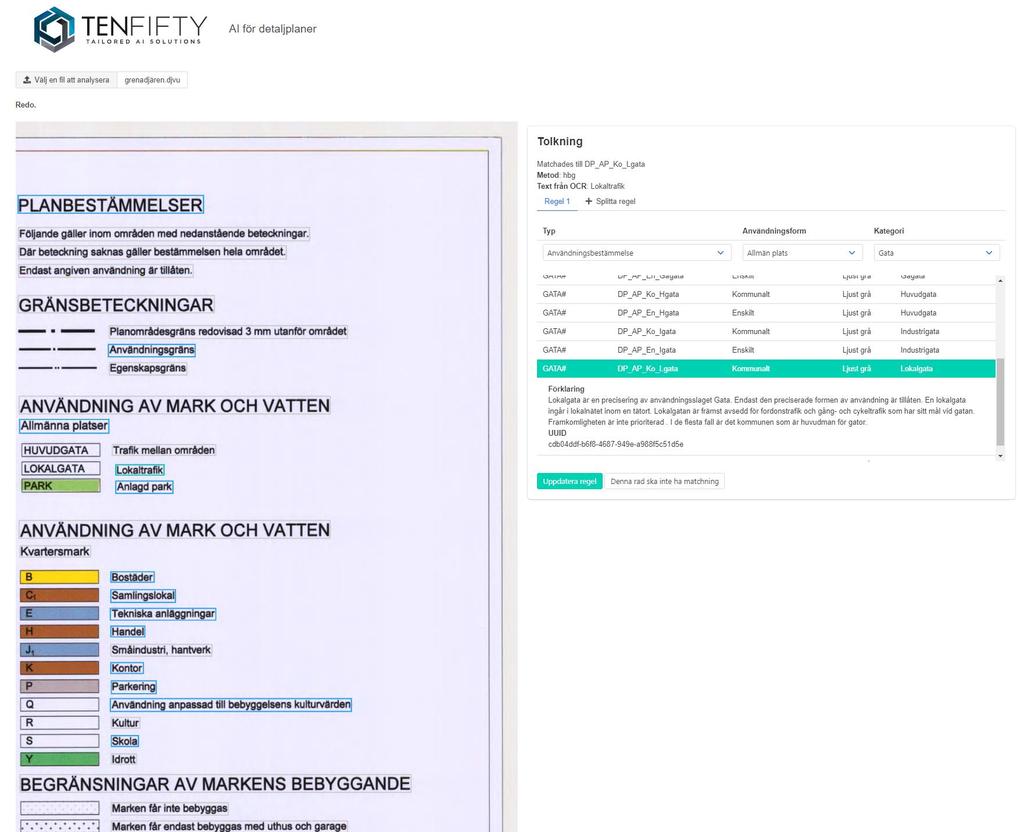This screenshot has height=832, width=1024.
Task: Open the Kategori dropdown showing Gata
Action: coord(936,253)
